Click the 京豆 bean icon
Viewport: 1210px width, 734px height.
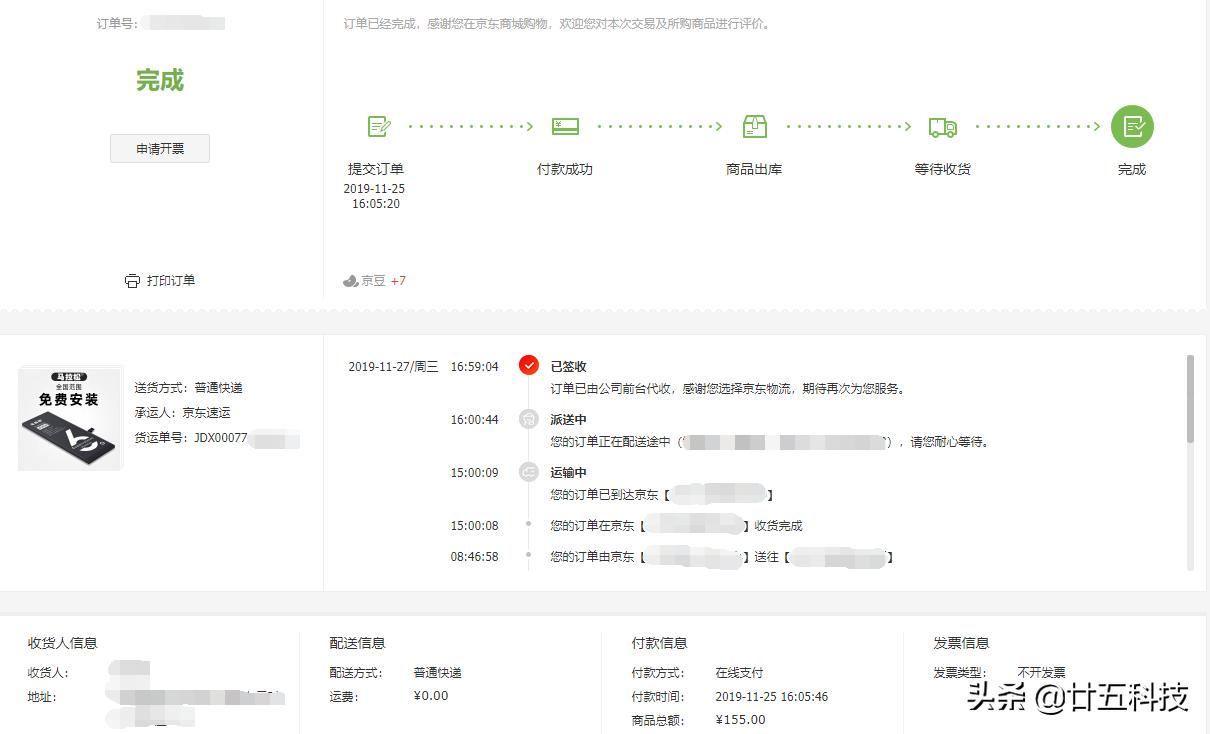click(350, 280)
